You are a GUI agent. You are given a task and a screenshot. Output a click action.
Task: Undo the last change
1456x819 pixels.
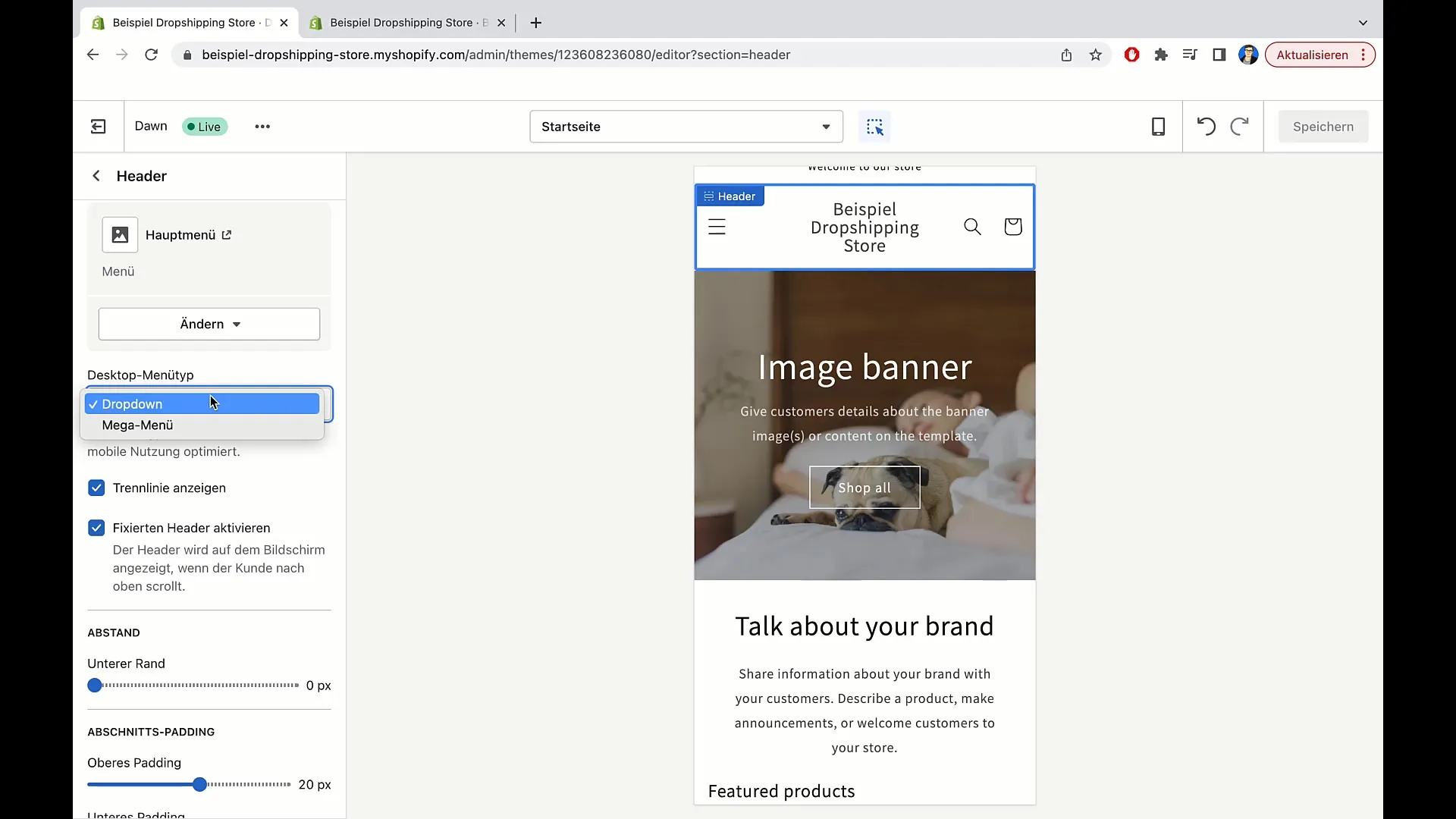[1206, 127]
